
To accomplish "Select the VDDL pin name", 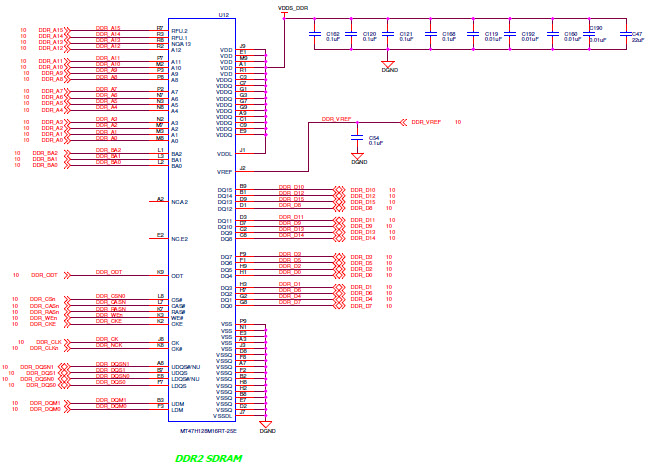I will pos(224,154).
